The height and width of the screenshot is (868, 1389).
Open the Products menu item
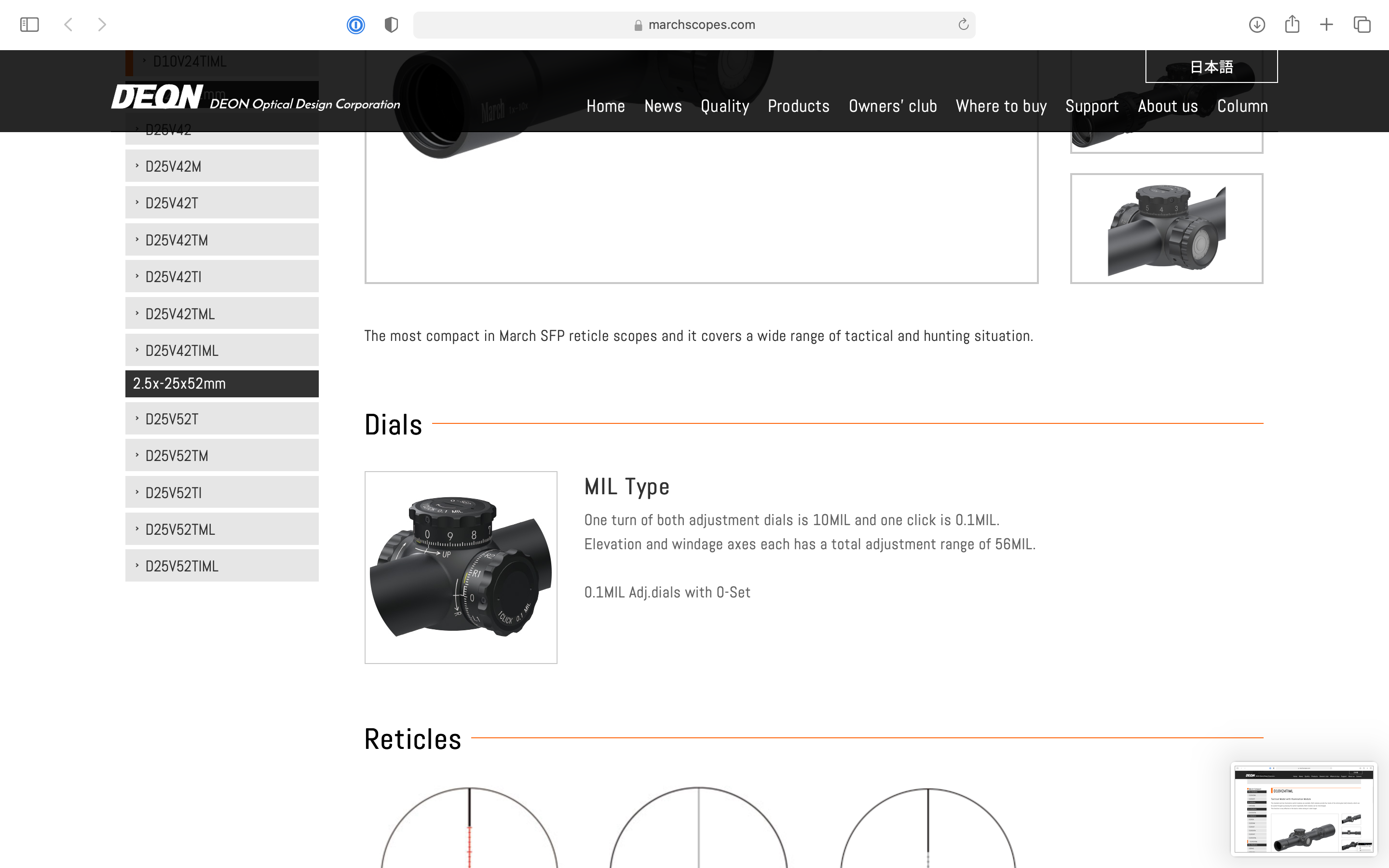tap(798, 106)
